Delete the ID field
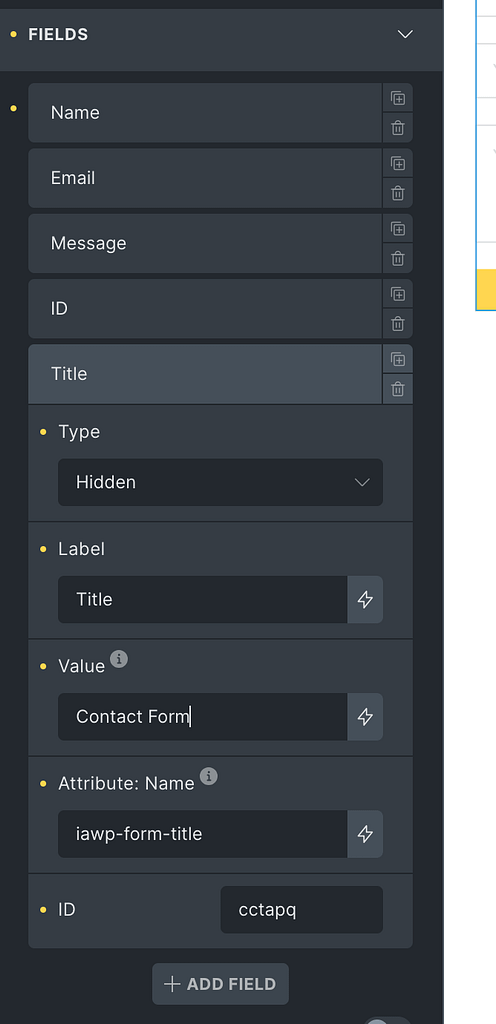Viewport: 496px width, 1024px height. tap(397, 324)
